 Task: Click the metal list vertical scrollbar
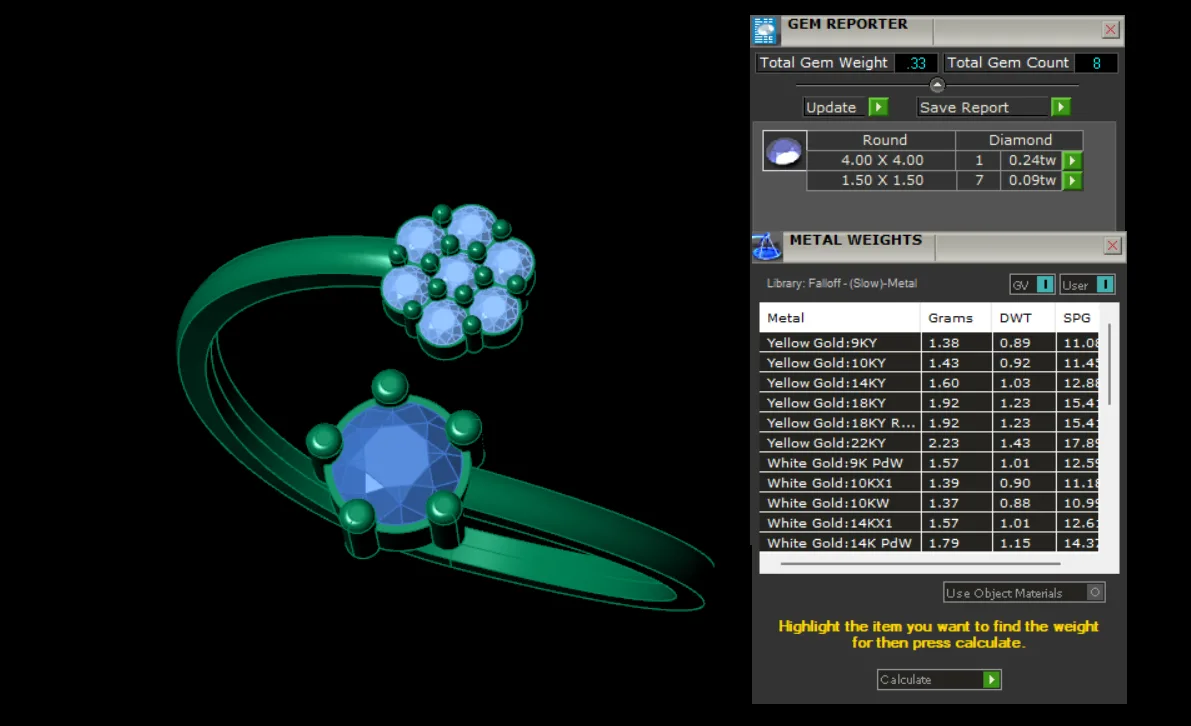click(1109, 365)
